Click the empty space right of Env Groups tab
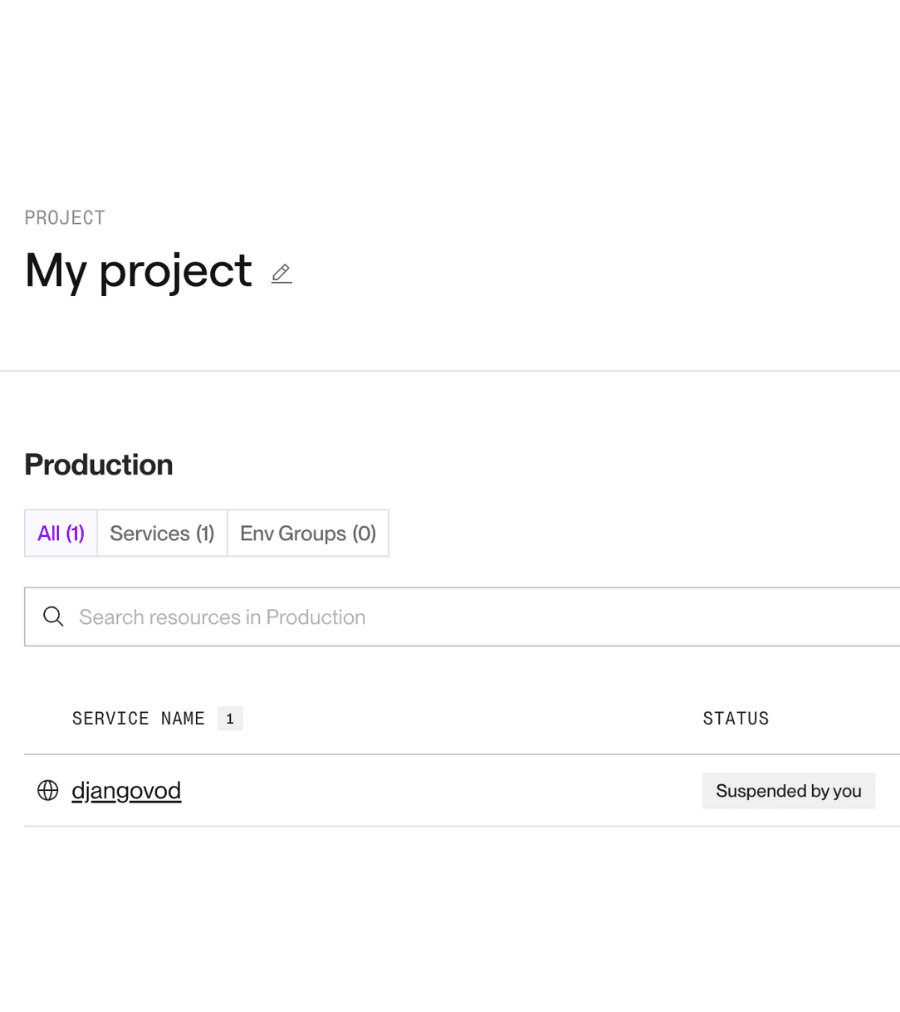900x1012 pixels. click(x=644, y=533)
